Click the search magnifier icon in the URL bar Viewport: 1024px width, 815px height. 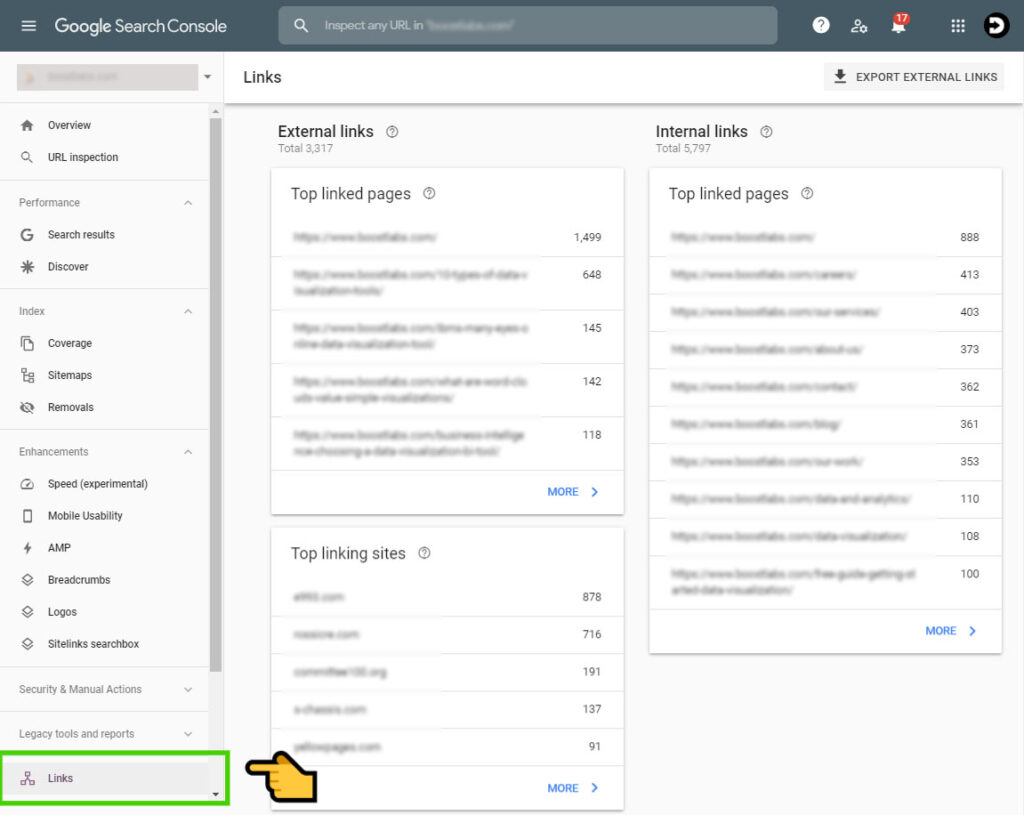[x=301, y=25]
